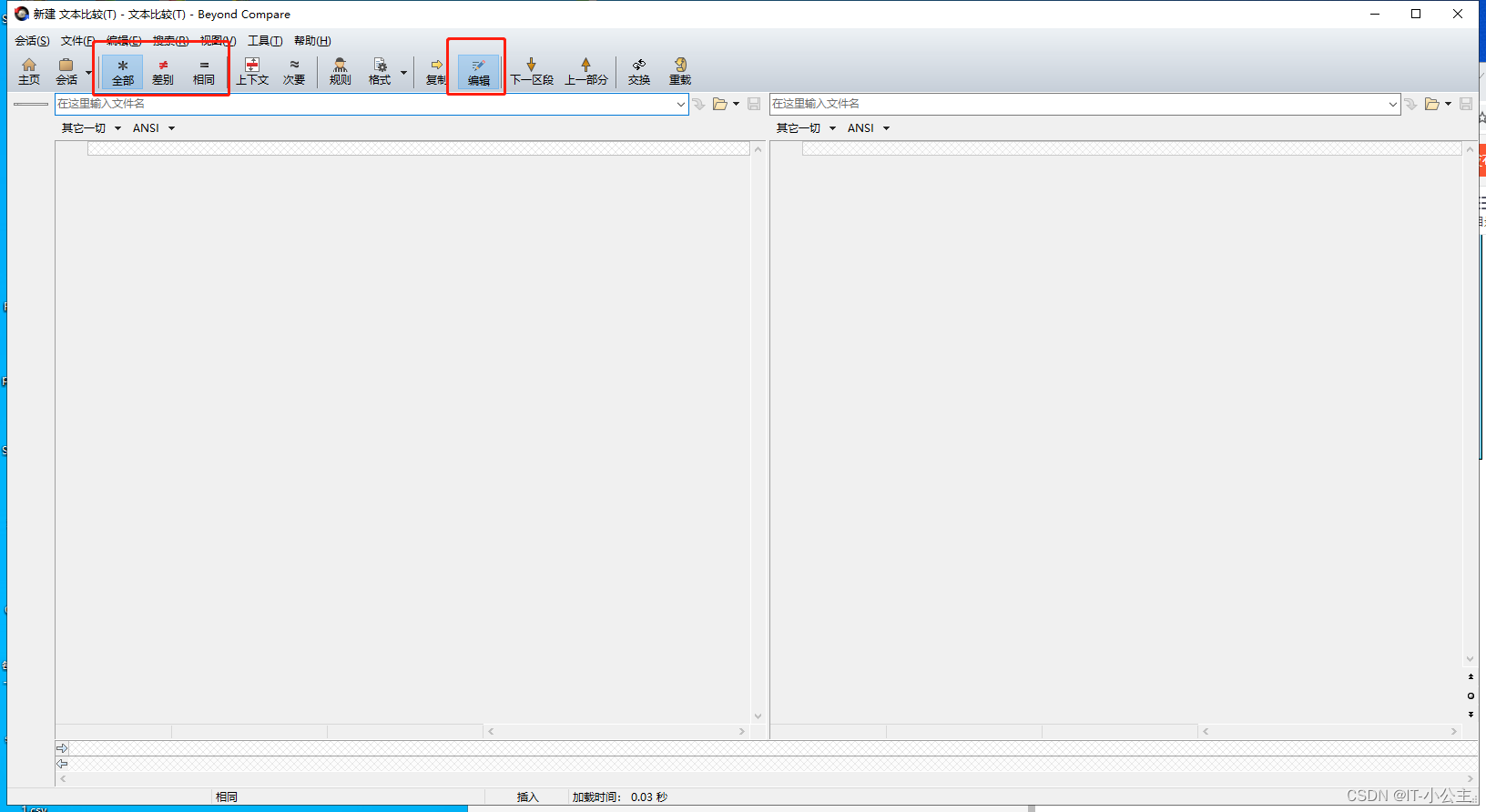Toggle 编辑 edit mode
The width and height of the screenshot is (1486, 812).
click(479, 72)
